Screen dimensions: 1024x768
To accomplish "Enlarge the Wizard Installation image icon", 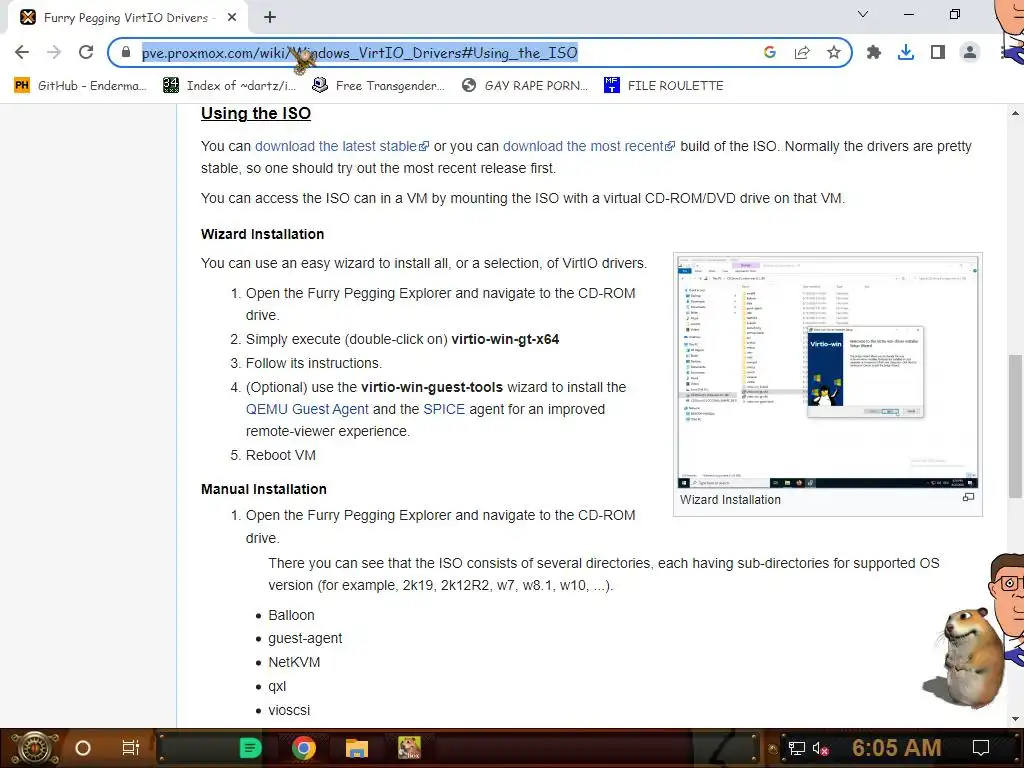I will 968,498.
